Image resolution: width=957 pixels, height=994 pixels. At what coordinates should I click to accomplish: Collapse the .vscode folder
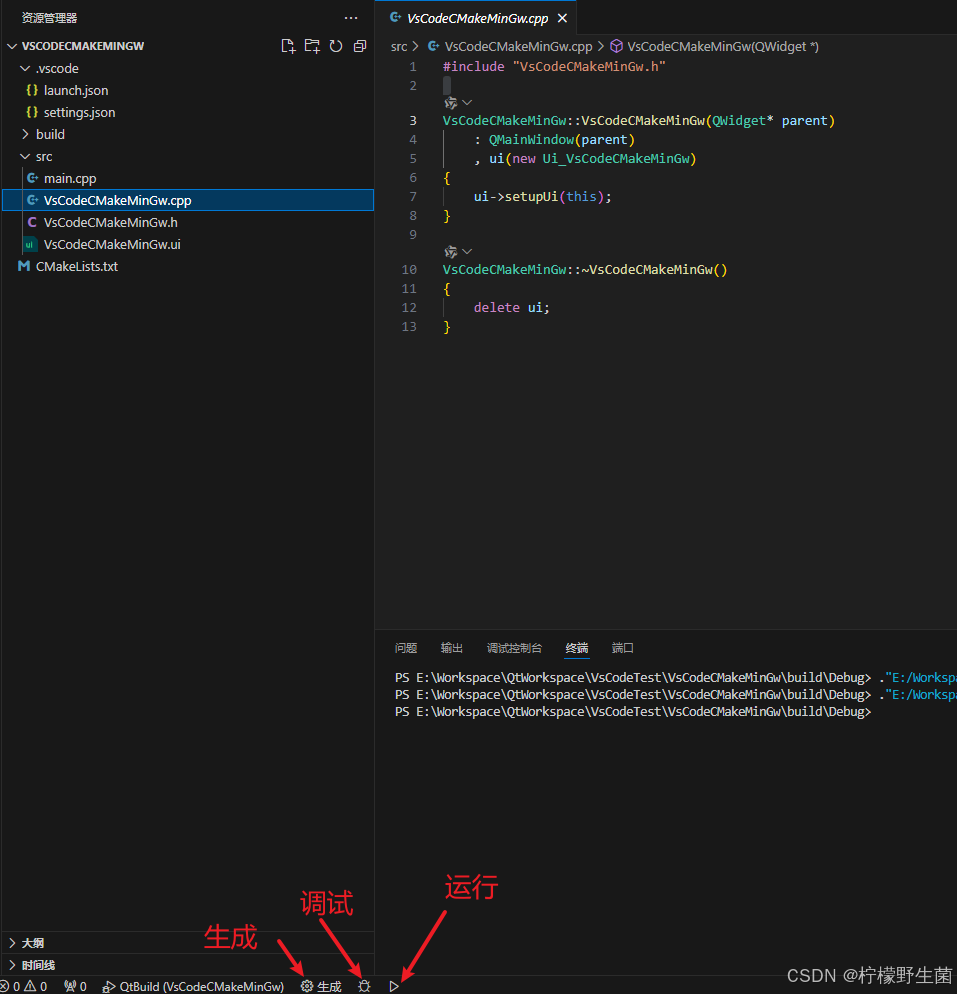[56, 68]
